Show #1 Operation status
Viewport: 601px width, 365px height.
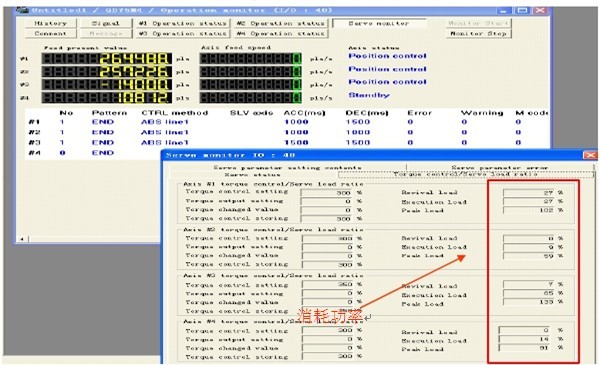coord(183,23)
